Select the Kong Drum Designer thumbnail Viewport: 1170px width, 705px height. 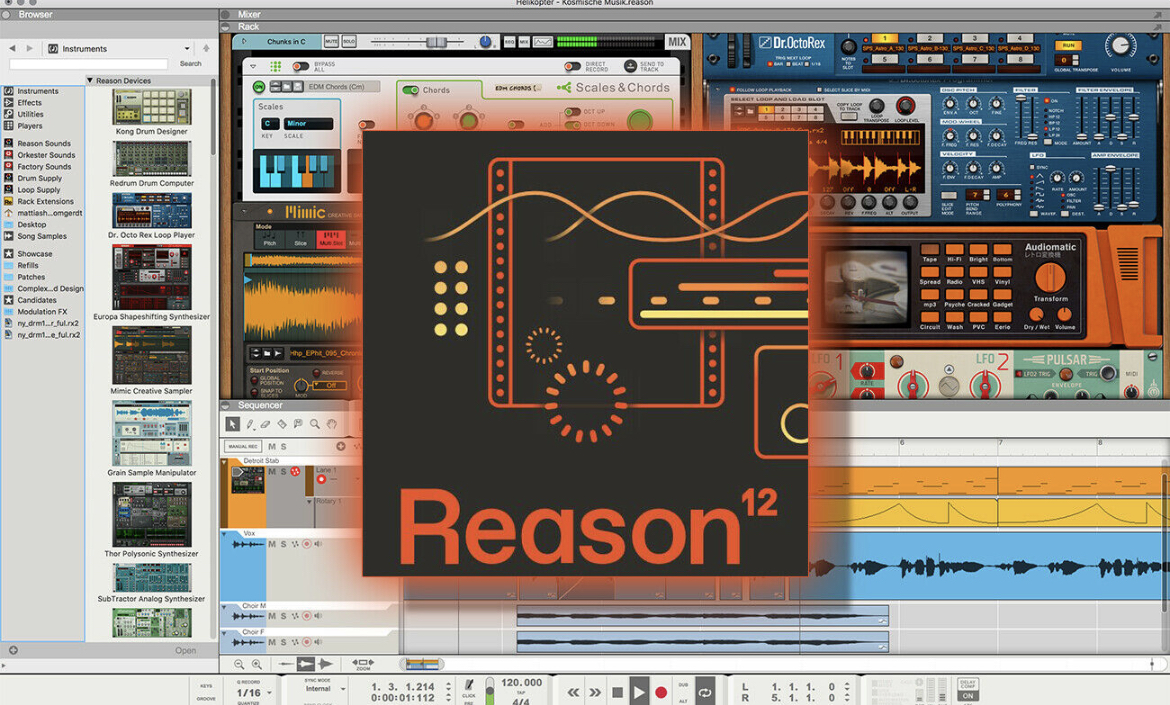[x=151, y=107]
